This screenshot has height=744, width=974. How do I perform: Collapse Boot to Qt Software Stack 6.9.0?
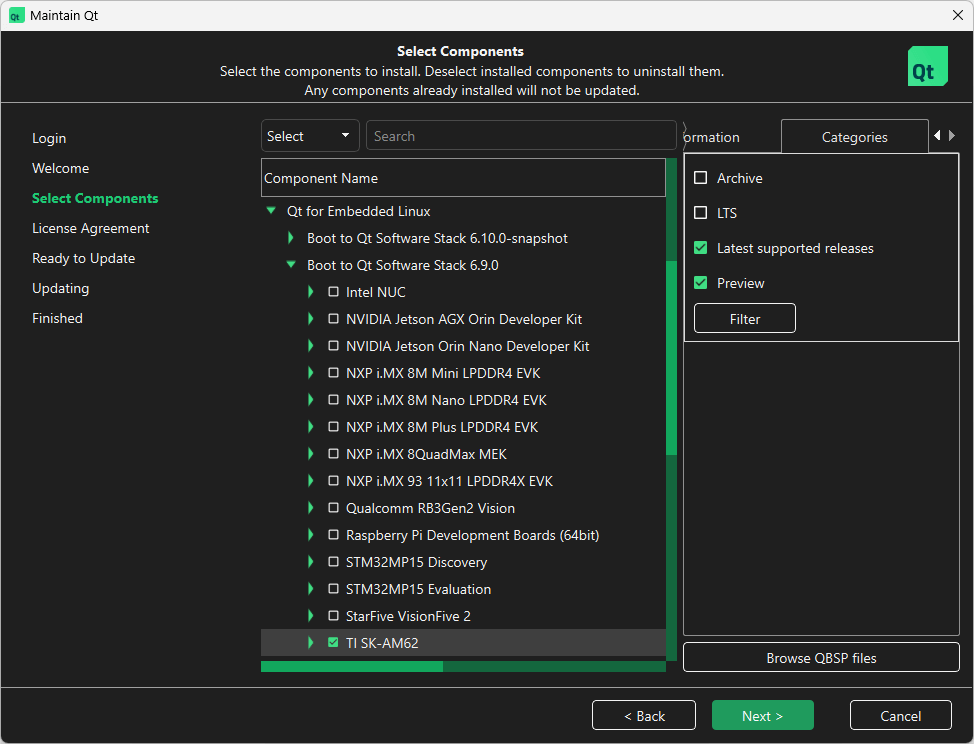coord(291,265)
